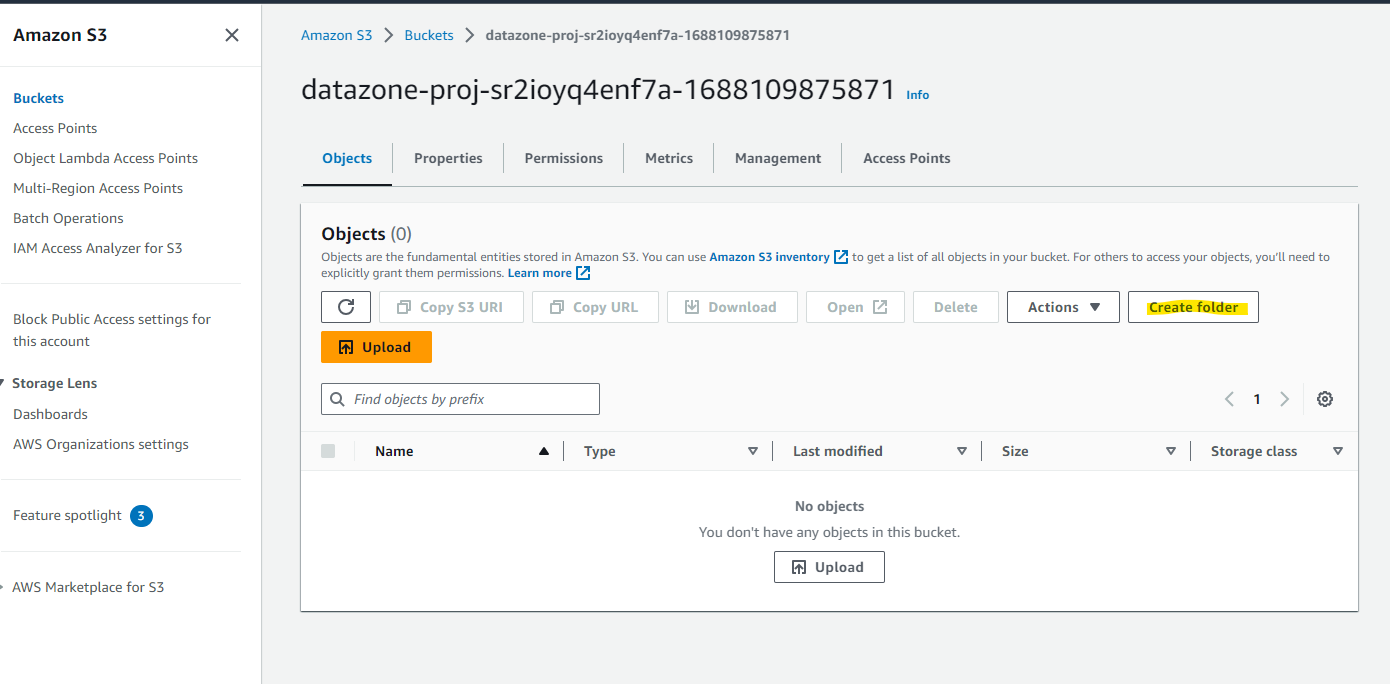The height and width of the screenshot is (684, 1390).
Task: Open the Actions dropdown menu
Action: click(x=1063, y=307)
